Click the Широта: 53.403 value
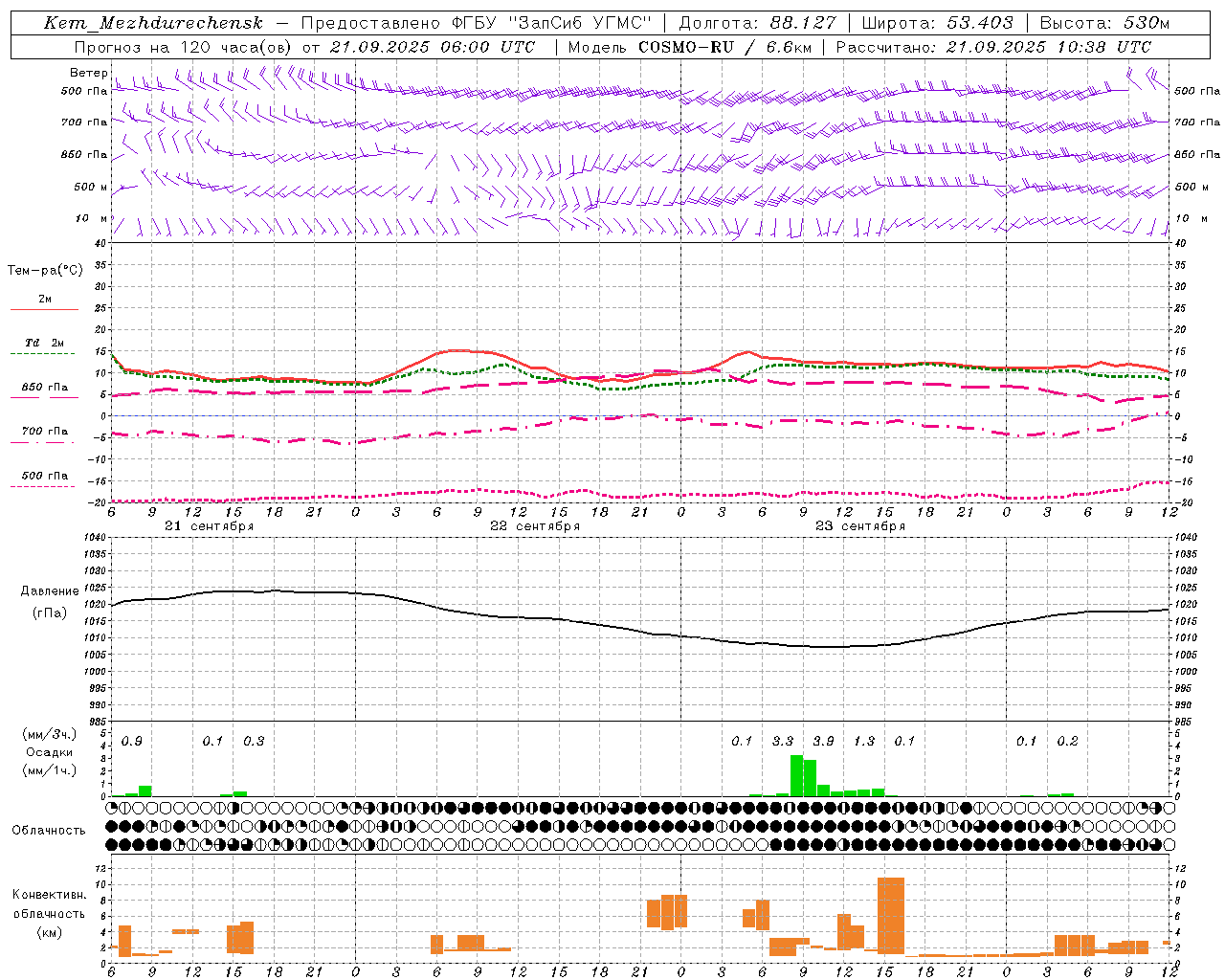 pyautogui.click(x=937, y=23)
